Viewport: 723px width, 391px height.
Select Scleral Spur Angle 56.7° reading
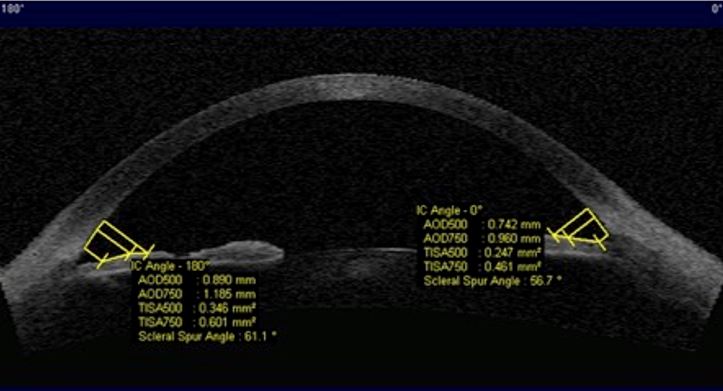pos(492,281)
